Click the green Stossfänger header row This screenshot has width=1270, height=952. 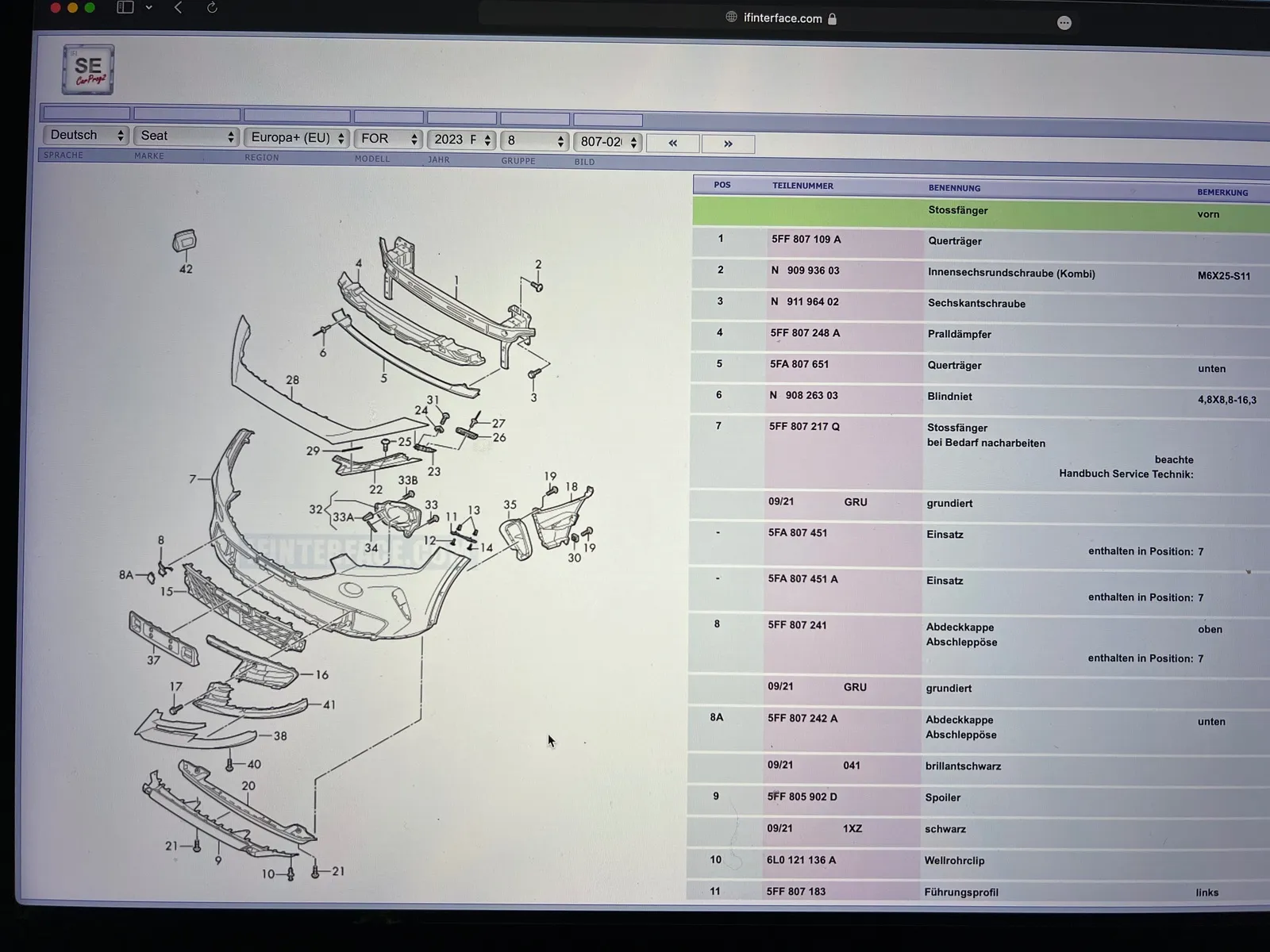point(957,211)
